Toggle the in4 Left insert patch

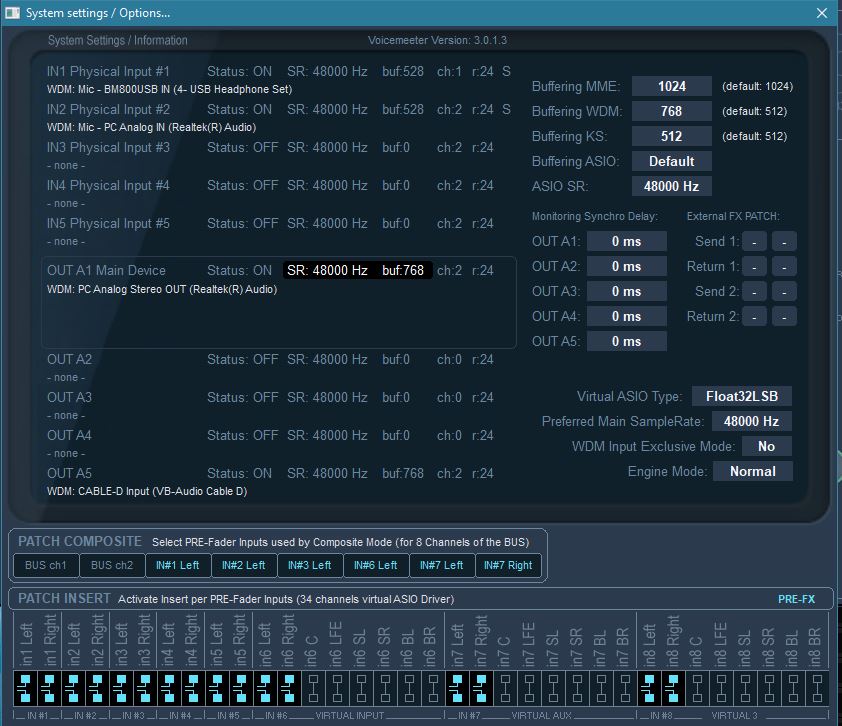click(x=169, y=688)
